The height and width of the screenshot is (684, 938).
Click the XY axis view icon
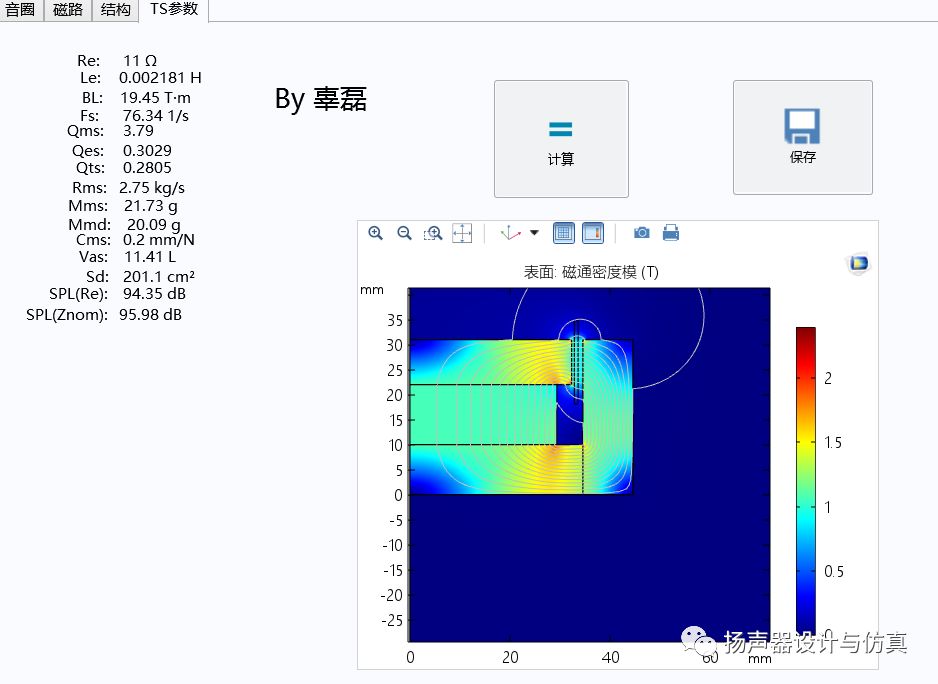coord(511,233)
